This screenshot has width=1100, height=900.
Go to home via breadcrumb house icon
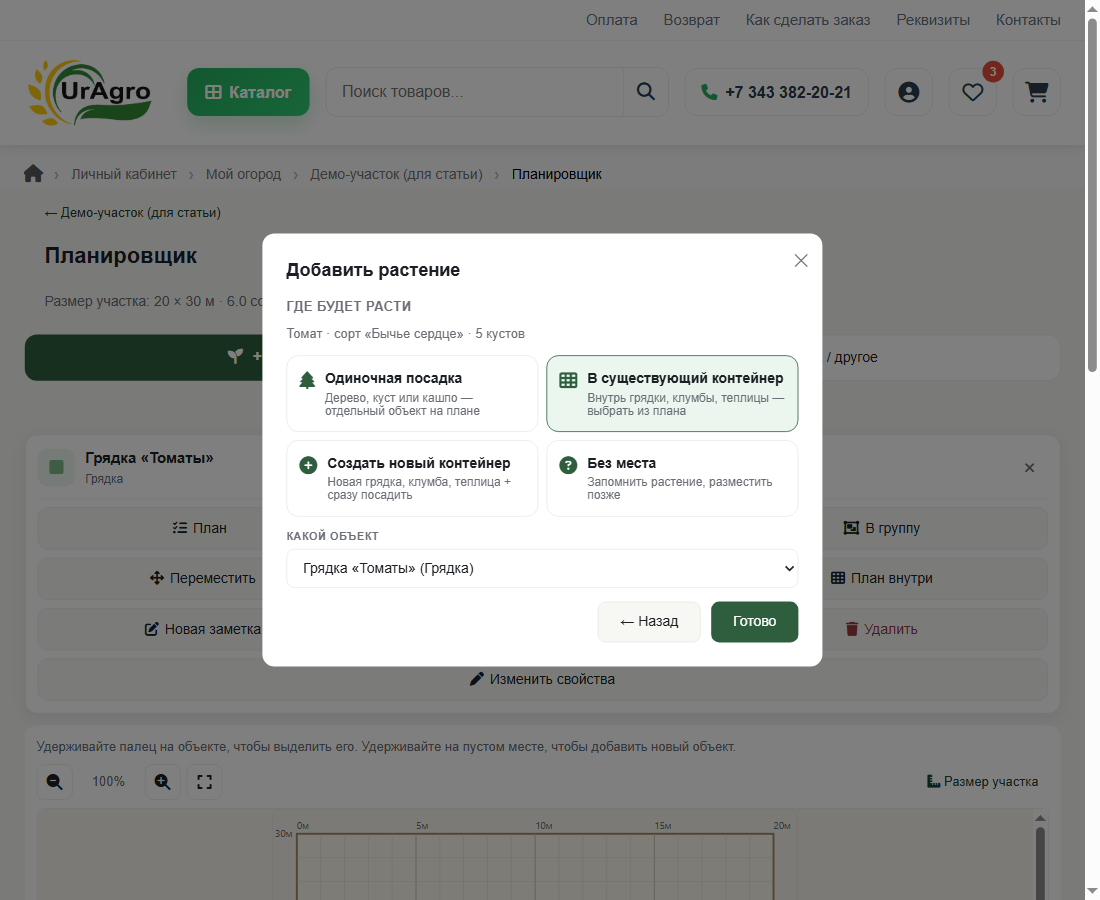point(33,173)
